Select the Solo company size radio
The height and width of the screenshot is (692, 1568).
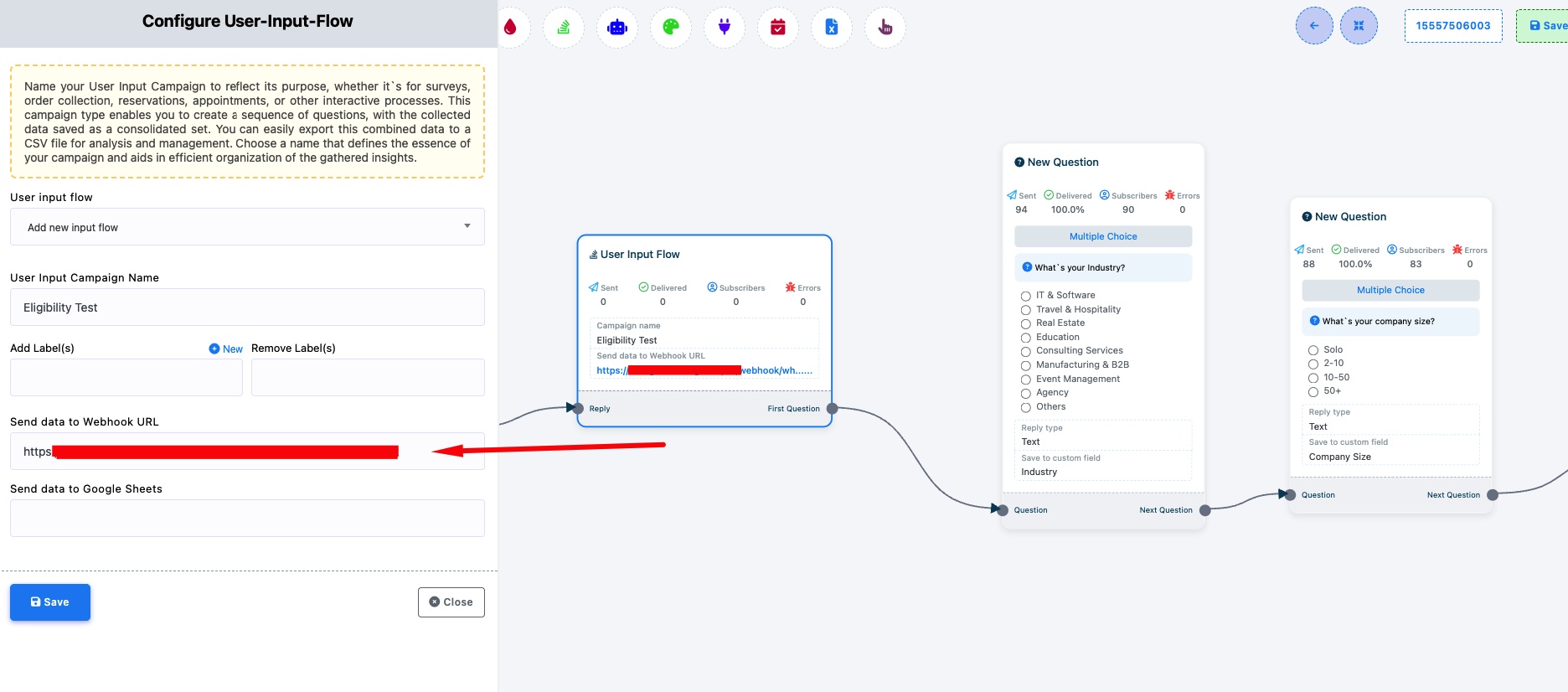click(1313, 350)
